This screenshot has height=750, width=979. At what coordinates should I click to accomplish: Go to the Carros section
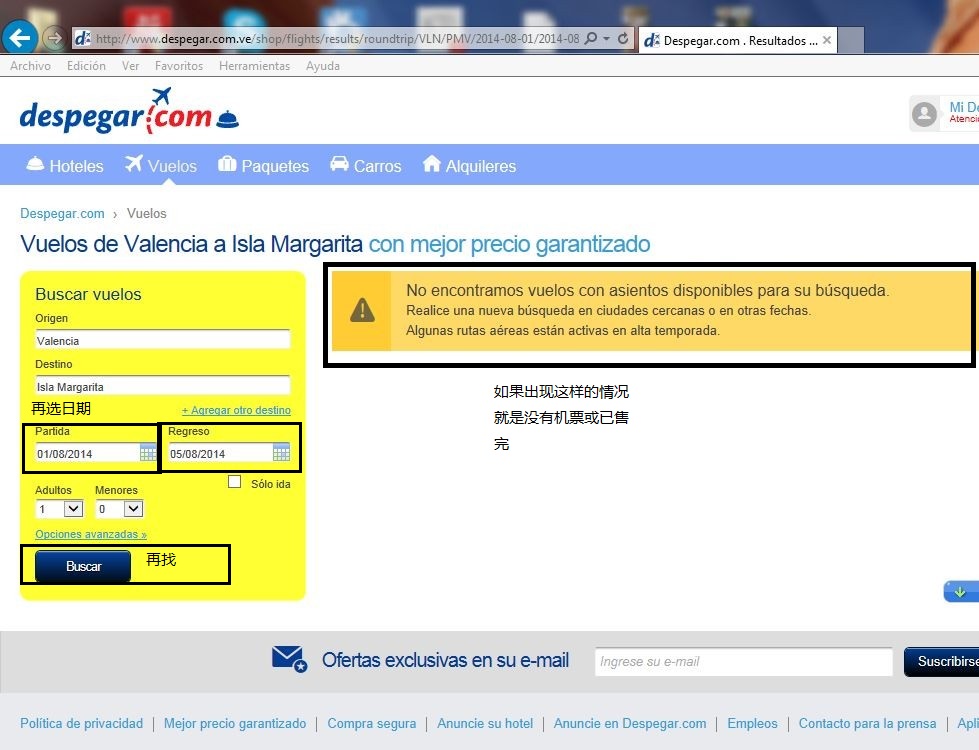pyautogui.click(x=366, y=165)
